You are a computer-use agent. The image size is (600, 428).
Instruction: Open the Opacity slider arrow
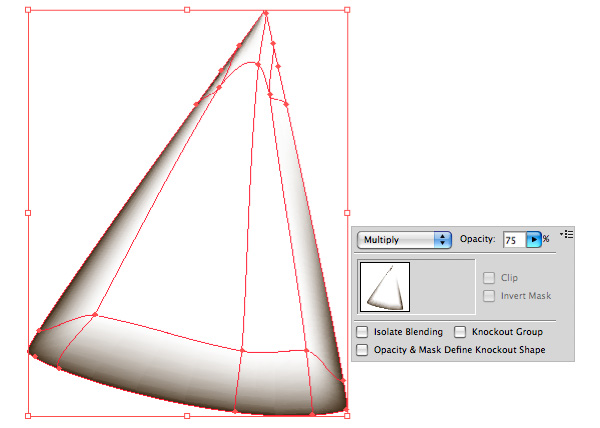pyautogui.click(x=534, y=240)
